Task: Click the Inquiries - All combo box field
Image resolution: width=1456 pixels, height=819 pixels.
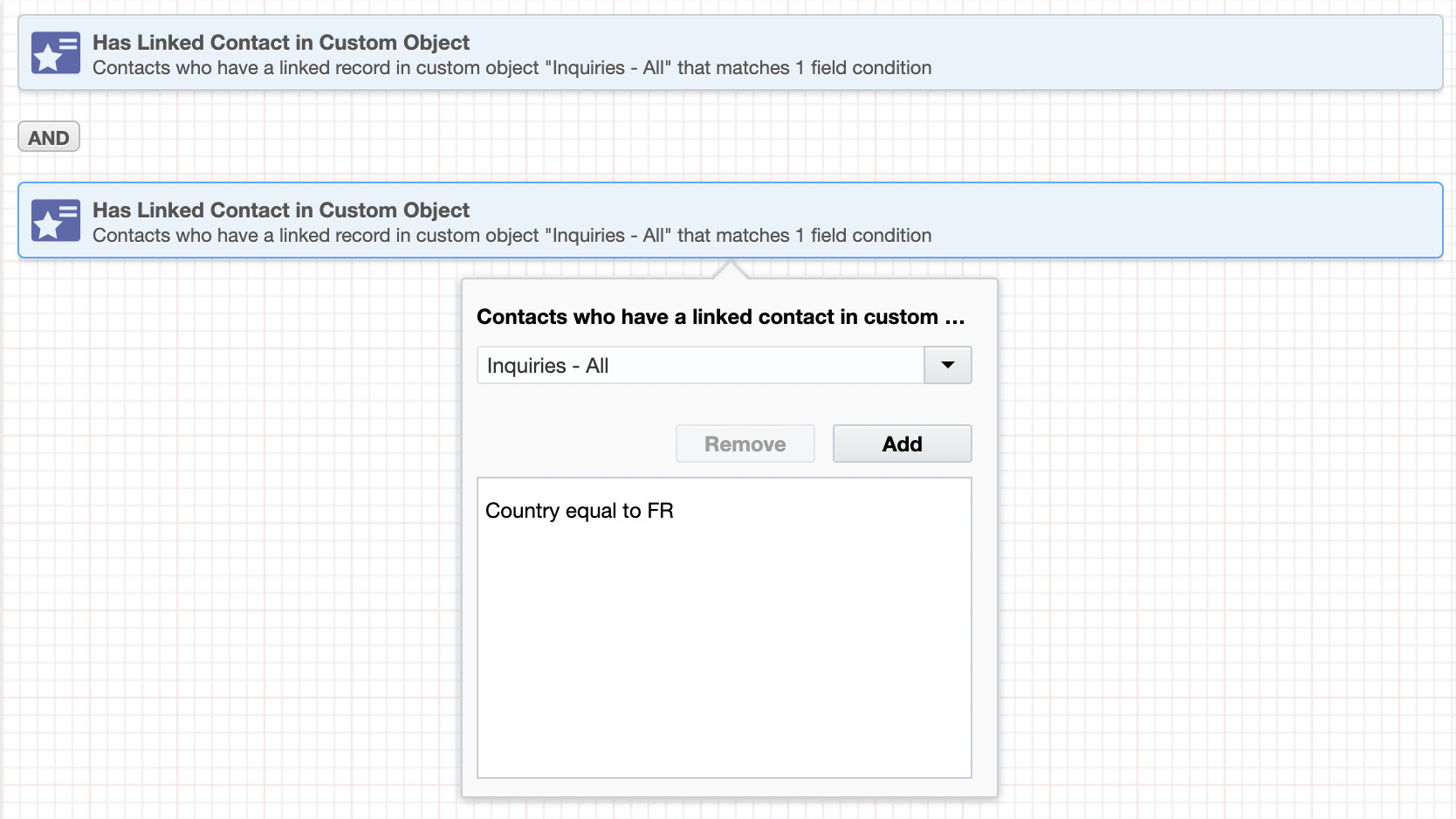Action: coord(699,365)
